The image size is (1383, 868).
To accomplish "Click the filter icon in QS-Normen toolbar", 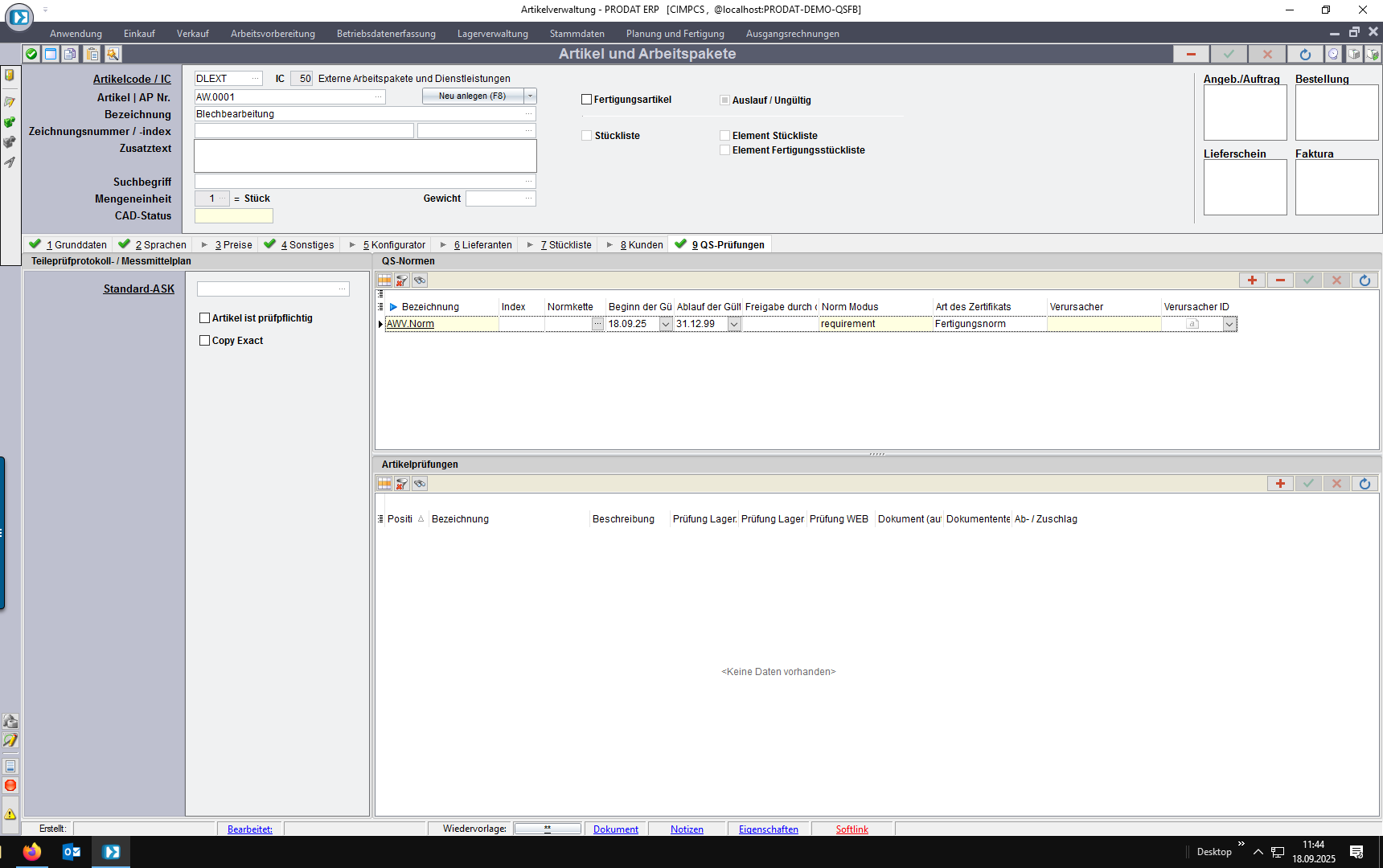I will [x=402, y=280].
